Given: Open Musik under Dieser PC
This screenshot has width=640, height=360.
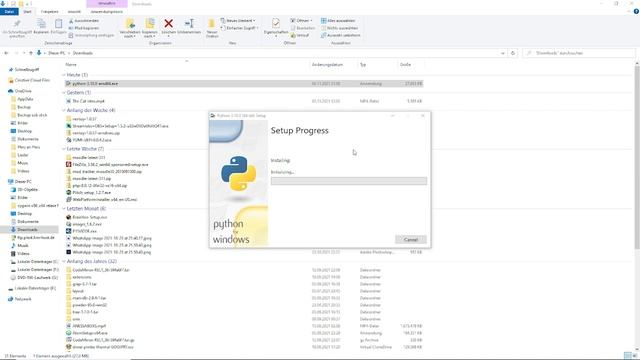Looking at the screenshot, I should point(22,245).
